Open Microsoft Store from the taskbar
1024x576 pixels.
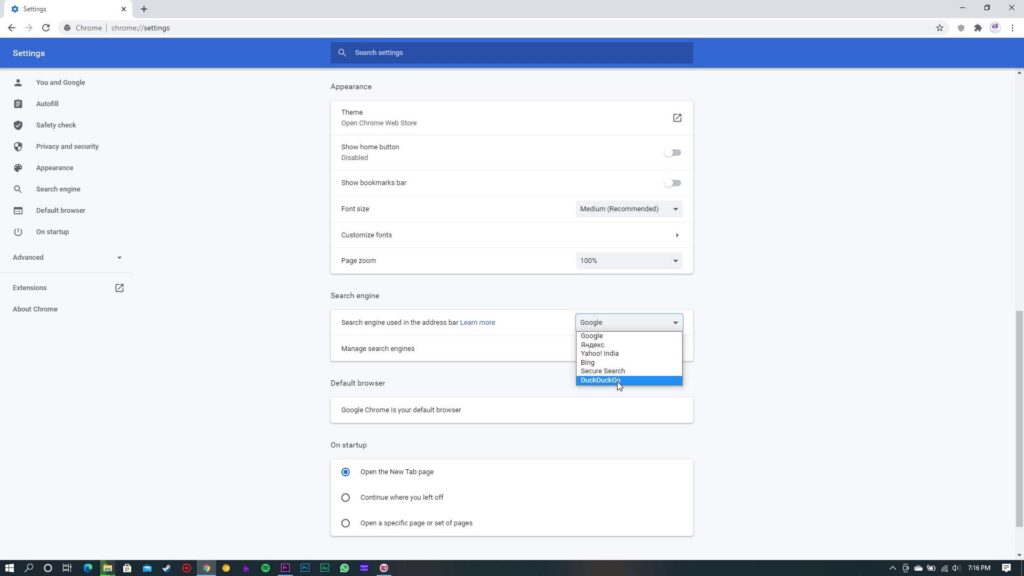127,568
